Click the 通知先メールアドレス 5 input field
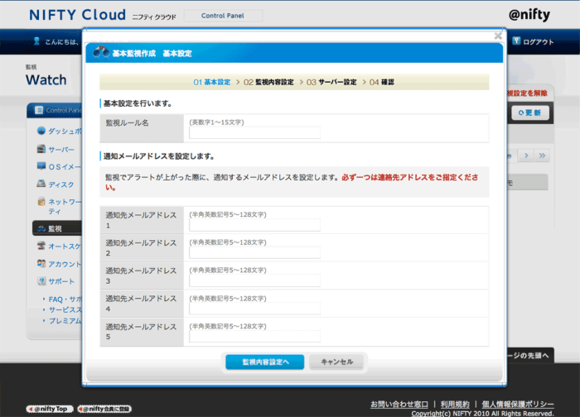The image size is (580, 417). 254,336
